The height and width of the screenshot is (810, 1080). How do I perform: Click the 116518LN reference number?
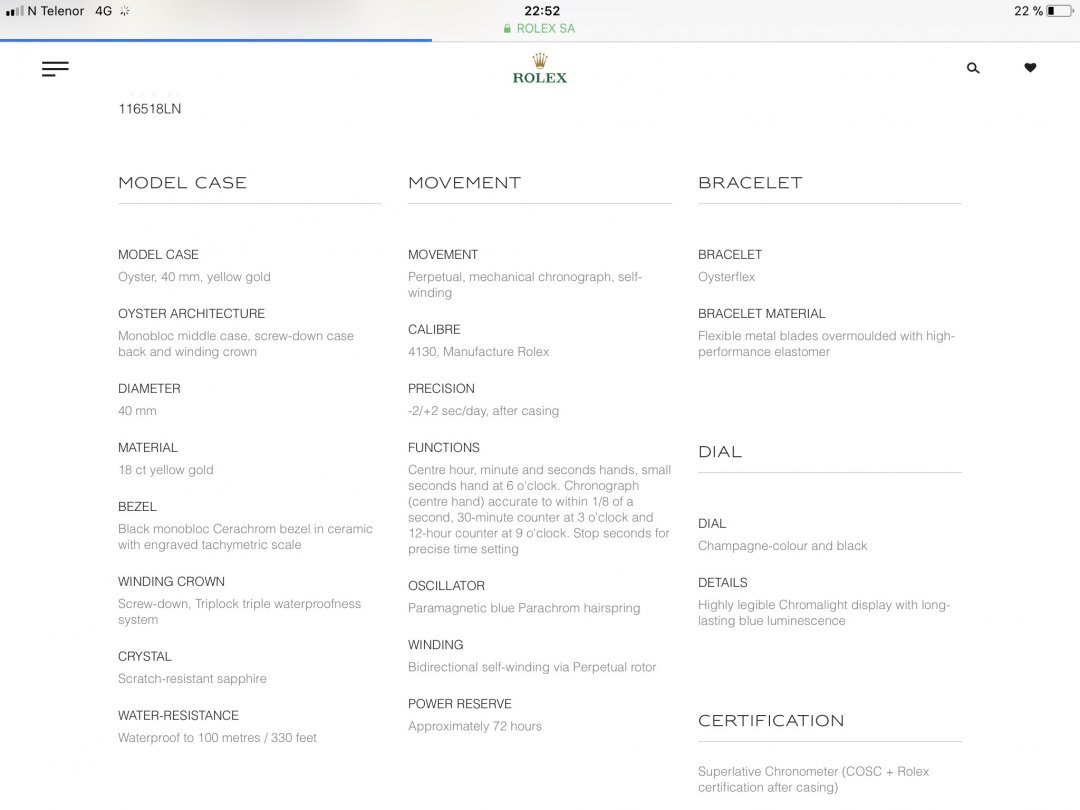(x=150, y=109)
